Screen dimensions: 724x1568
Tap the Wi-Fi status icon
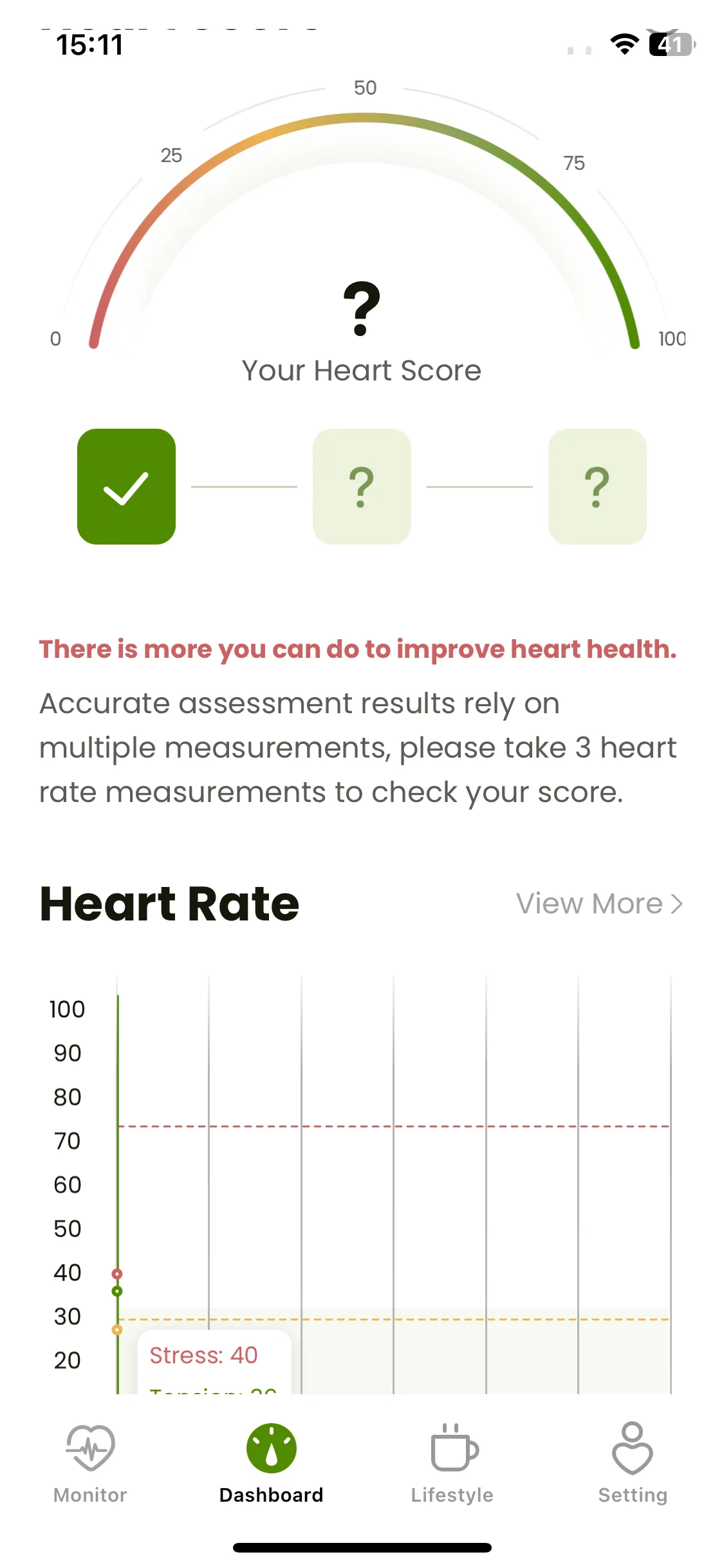click(624, 44)
